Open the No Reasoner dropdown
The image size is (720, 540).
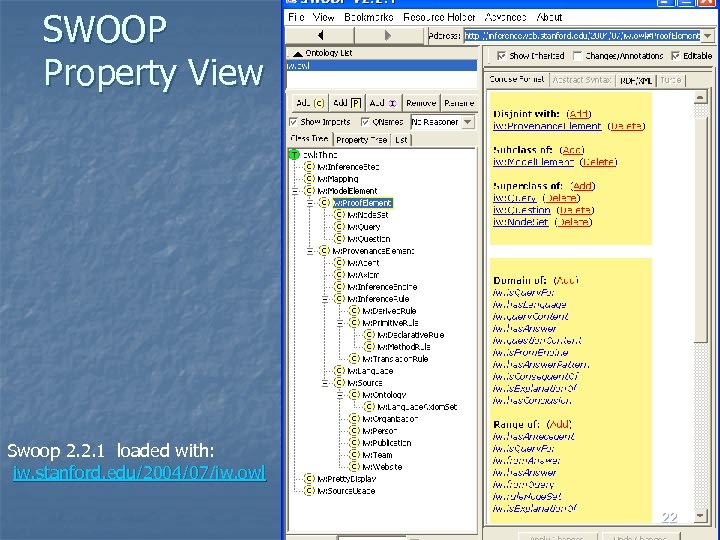468,122
